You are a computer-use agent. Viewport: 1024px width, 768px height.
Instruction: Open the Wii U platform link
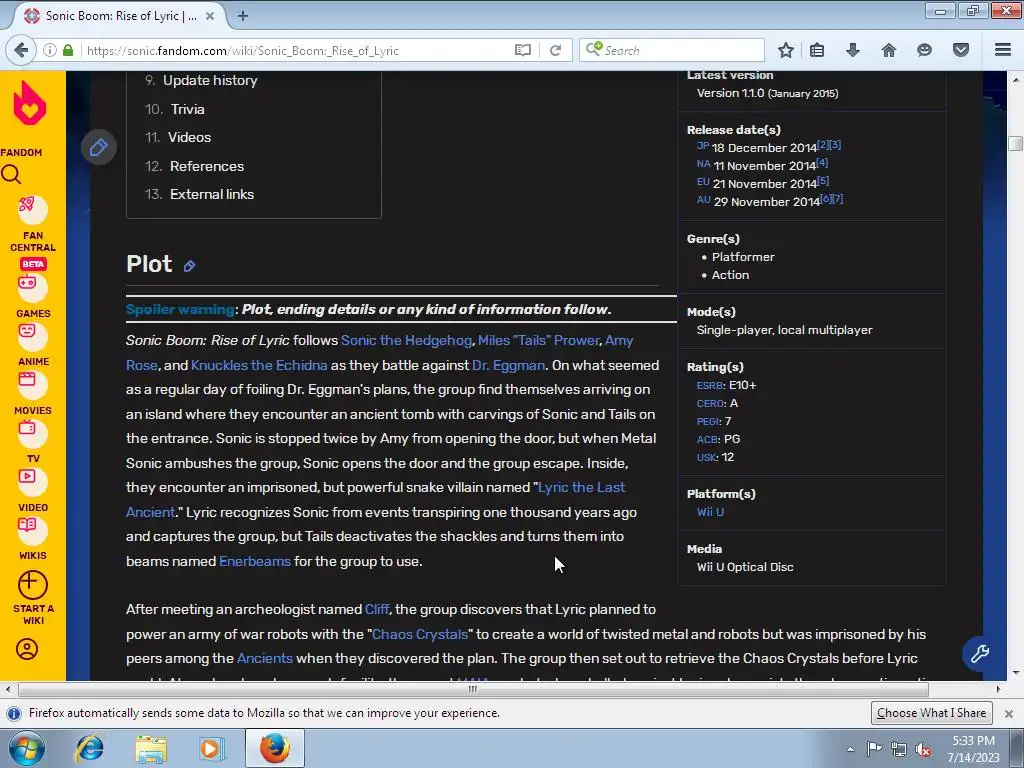(710, 512)
